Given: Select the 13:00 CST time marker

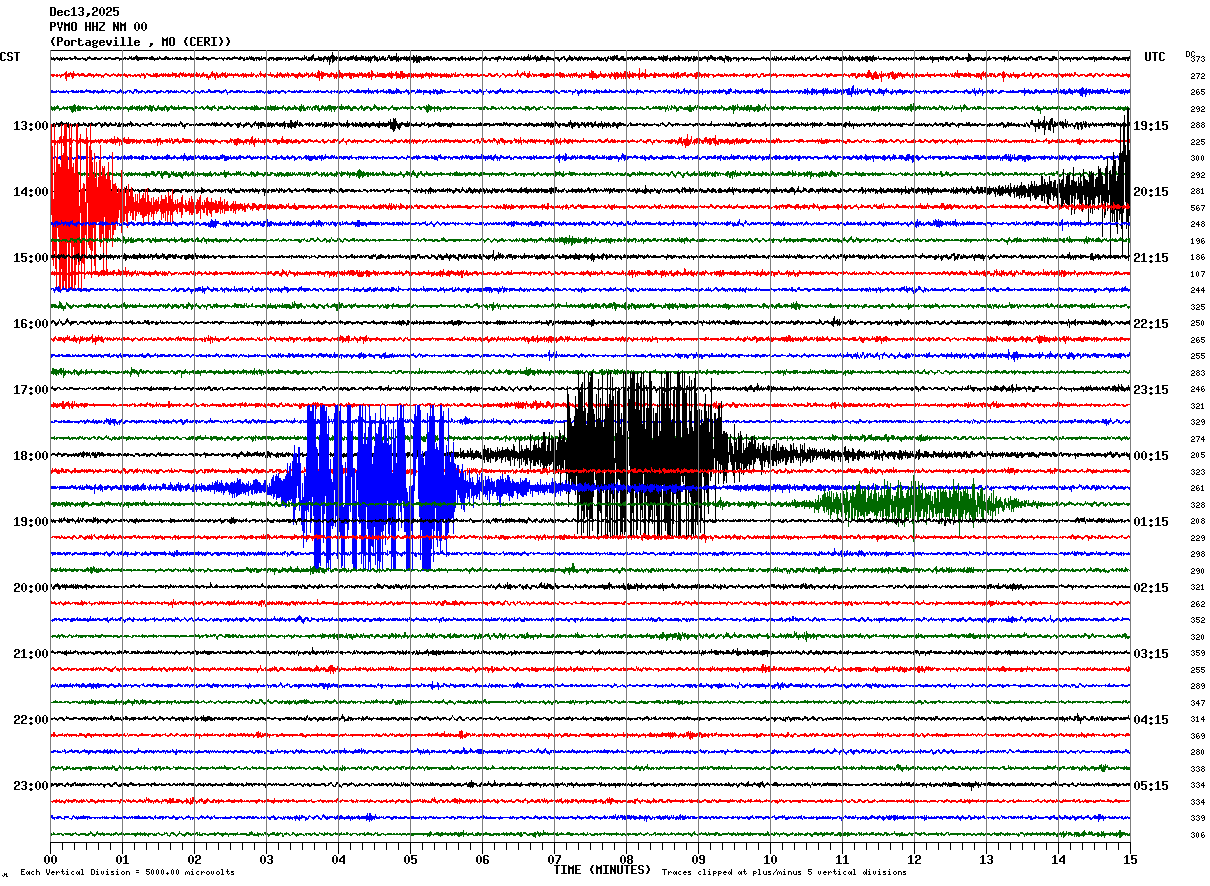Looking at the screenshot, I should tap(31, 126).
